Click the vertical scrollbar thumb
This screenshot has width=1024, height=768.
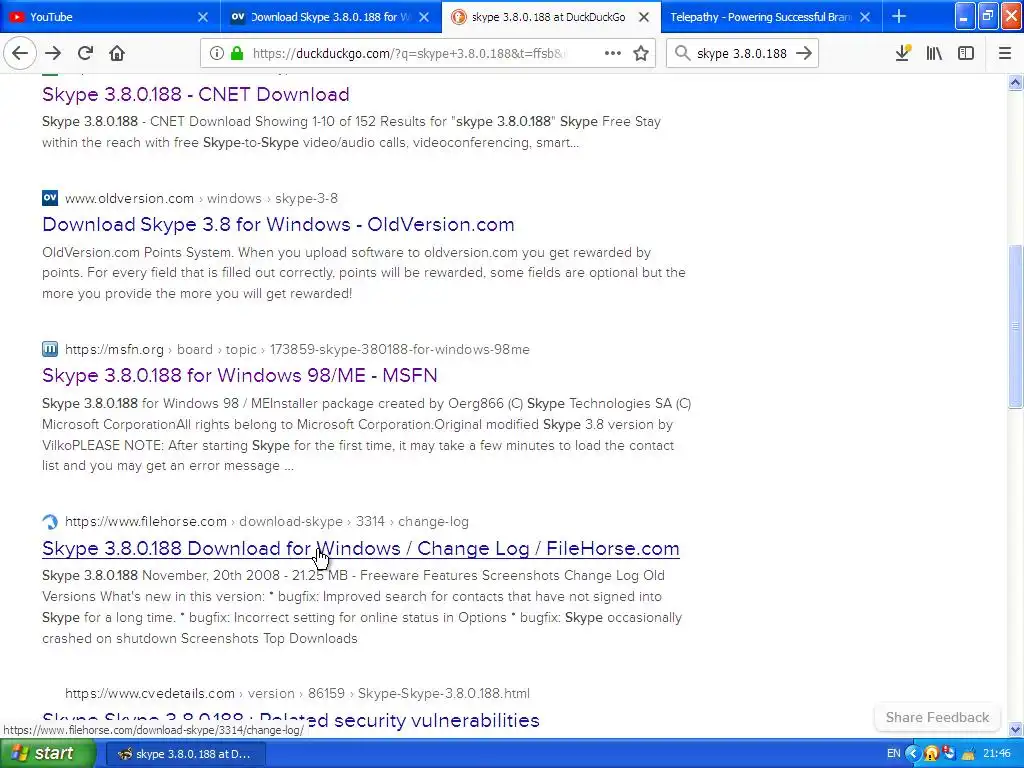(x=1016, y=327)
